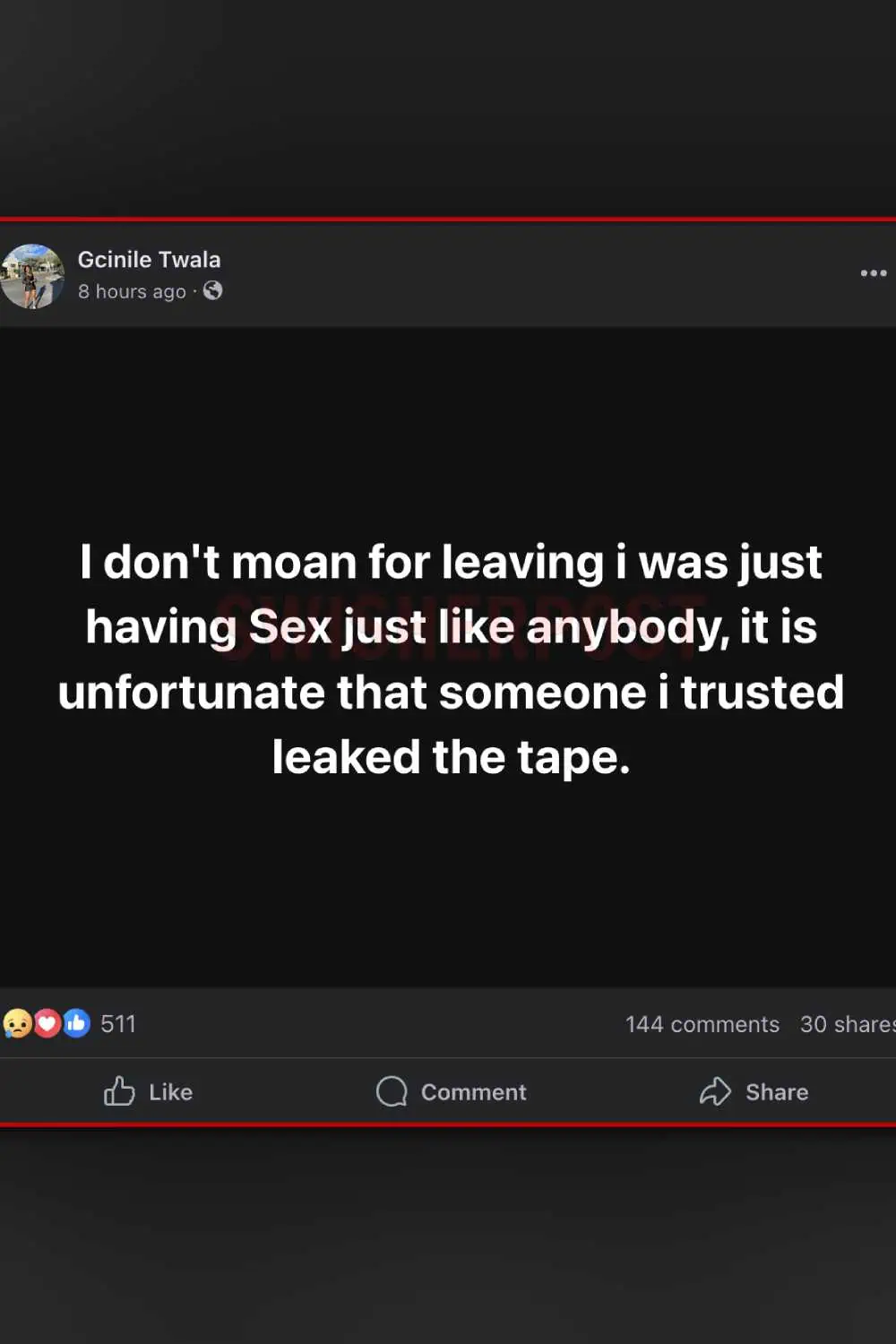Image resolution: width=896 pixels, height=1344 pixels.
Task: Open the three-dot post options menu
Action: [873, 273]
